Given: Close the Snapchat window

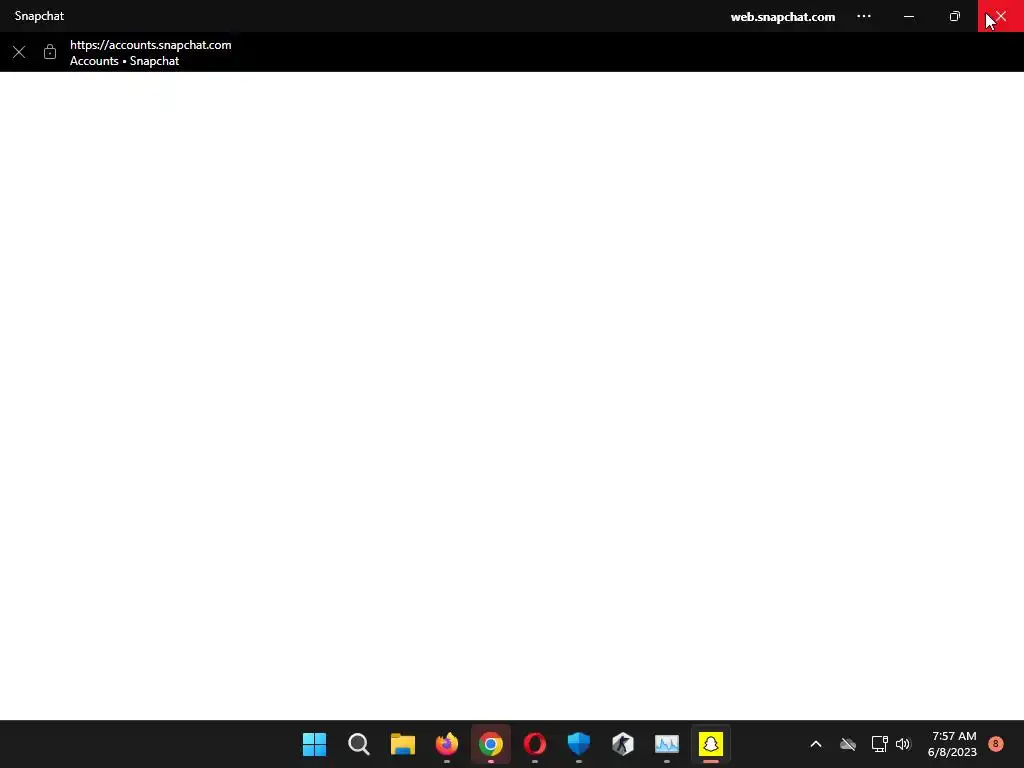Looking at the screenshot, I should (1000, 16).
